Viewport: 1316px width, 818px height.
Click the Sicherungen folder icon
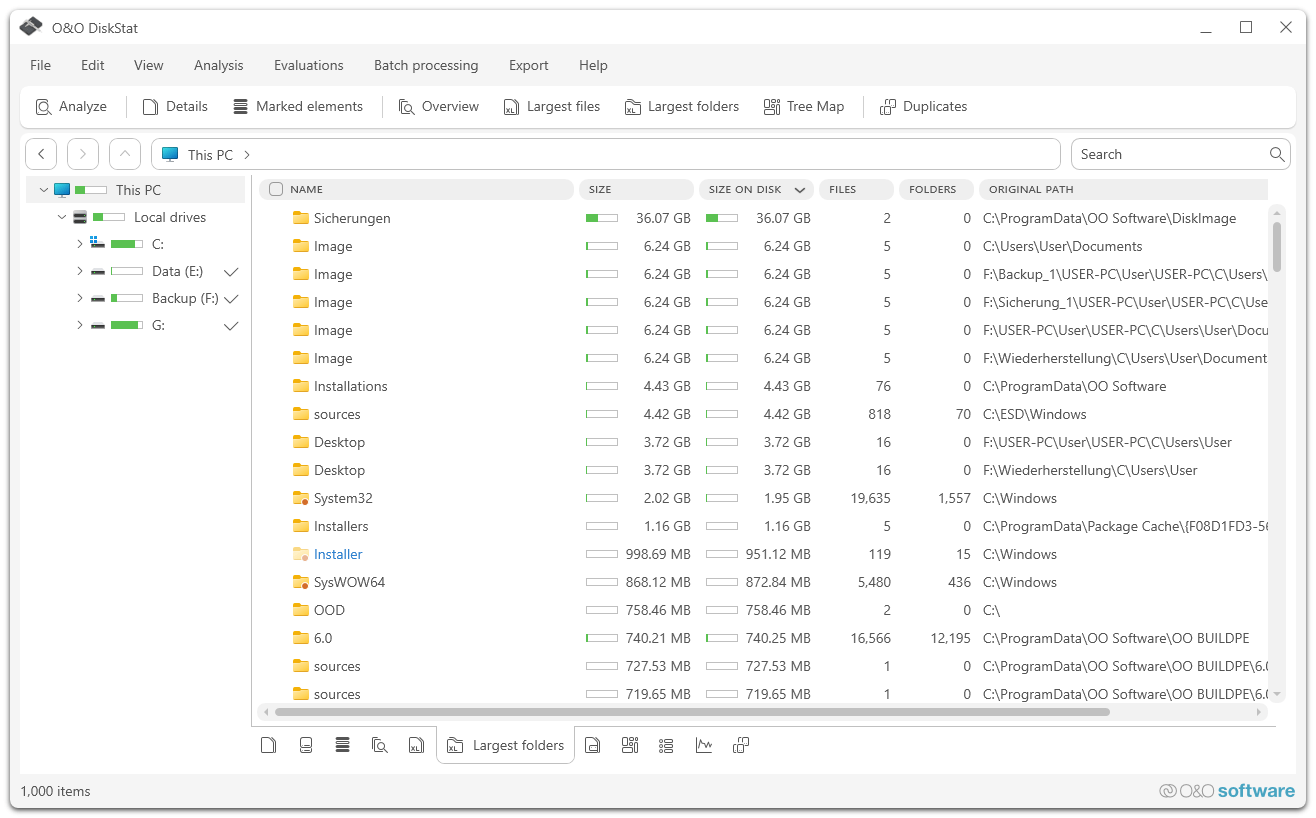300,218
